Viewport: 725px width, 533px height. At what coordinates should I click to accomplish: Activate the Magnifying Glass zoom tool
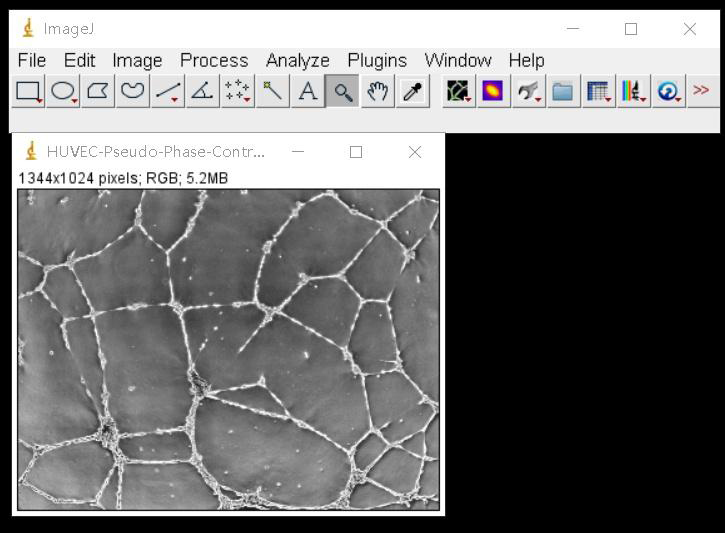(343, 92)
